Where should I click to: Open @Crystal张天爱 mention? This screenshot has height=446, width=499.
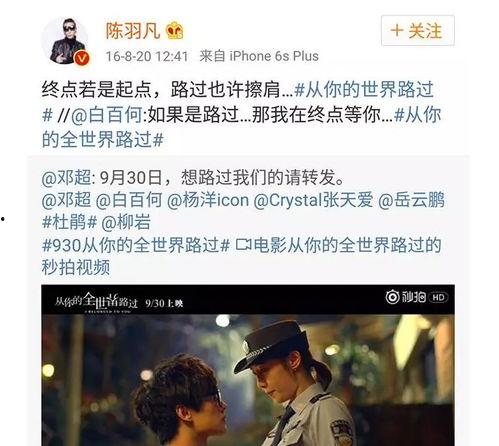313,200
